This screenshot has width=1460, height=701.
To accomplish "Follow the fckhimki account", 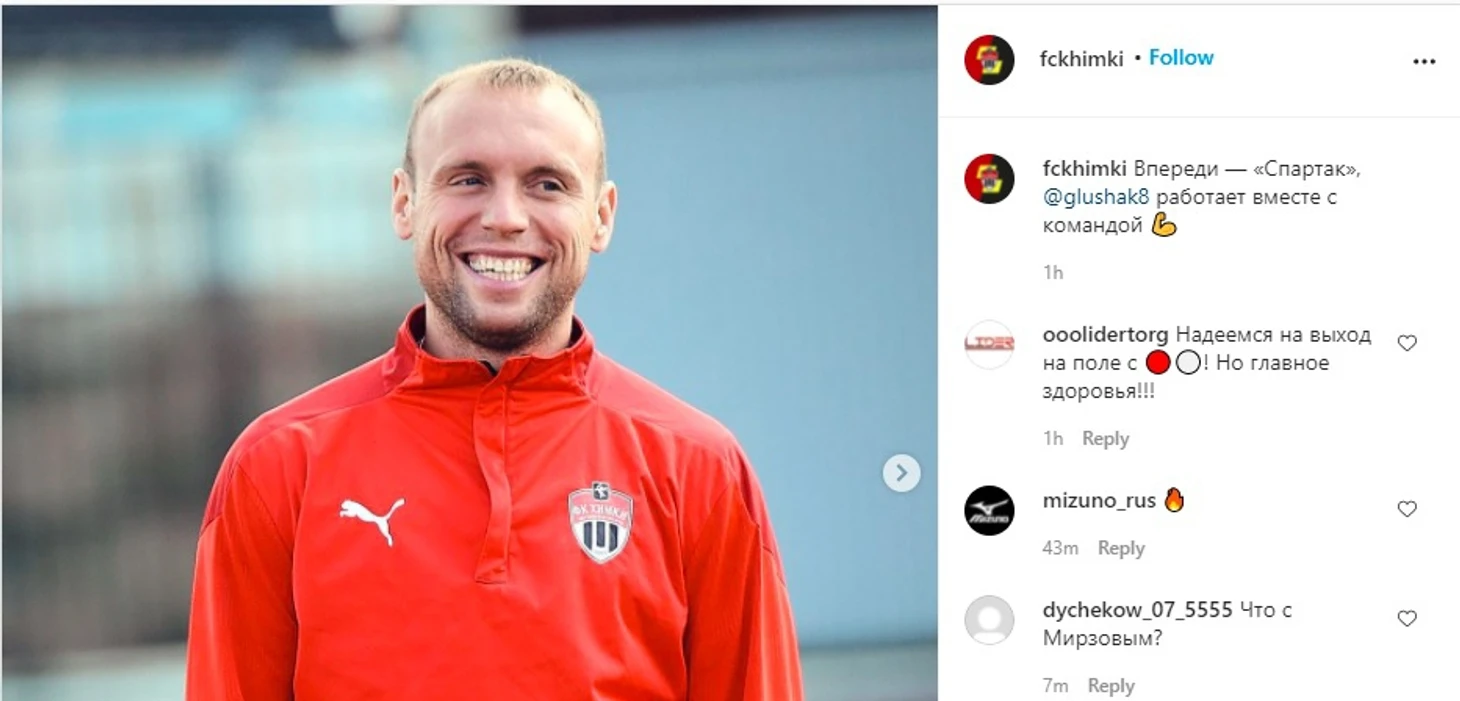I will [1181, 58].
